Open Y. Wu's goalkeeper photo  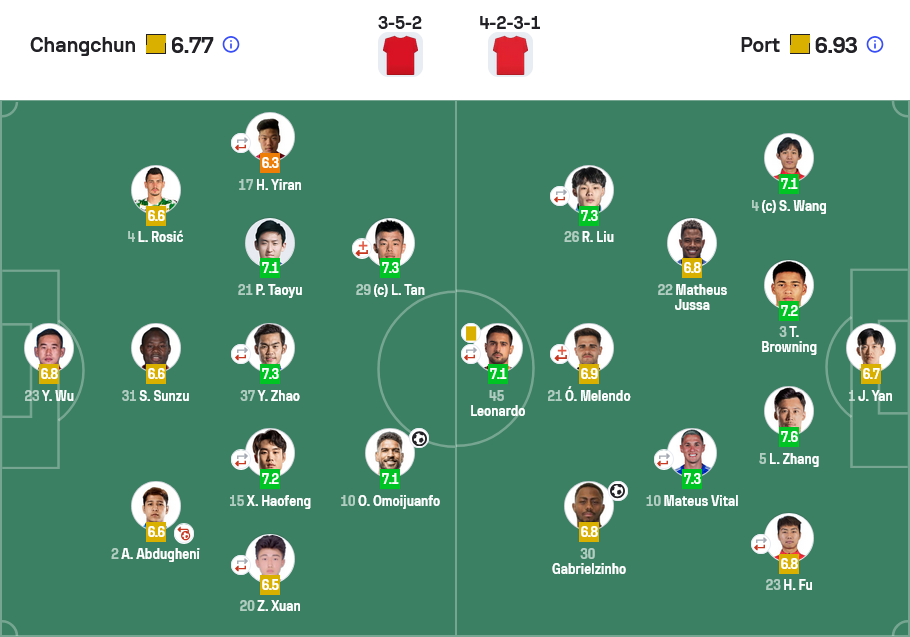49,348
